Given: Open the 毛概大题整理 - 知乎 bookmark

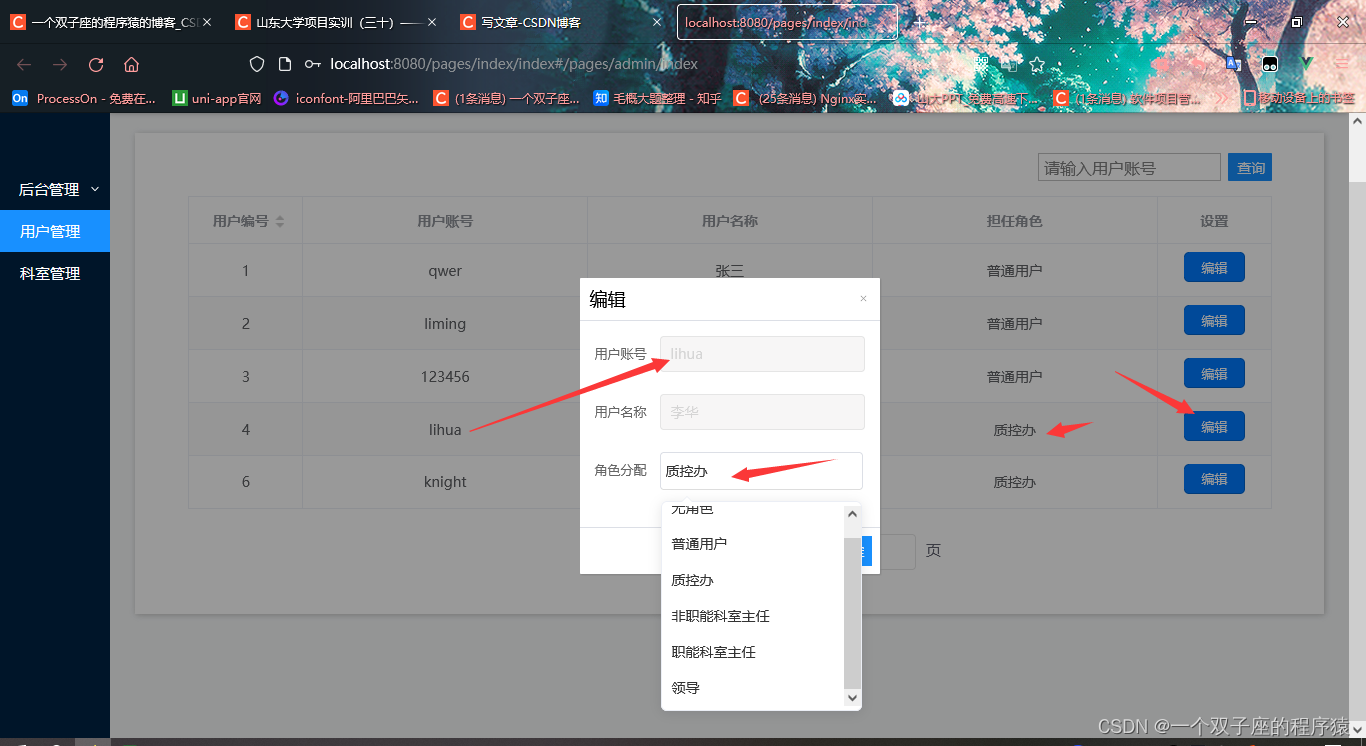Looking at the screenshot, I should click(x=657, y=98).
